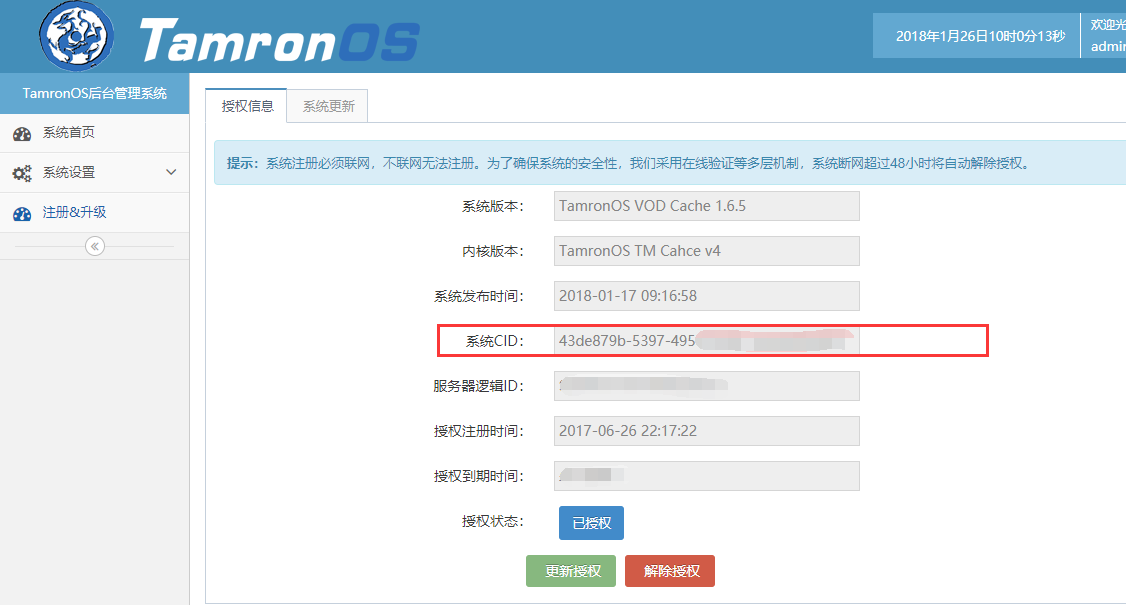Click the 授权到期时间 field
The height and width of the screenshot is (605, 1126).
point(707,476)
